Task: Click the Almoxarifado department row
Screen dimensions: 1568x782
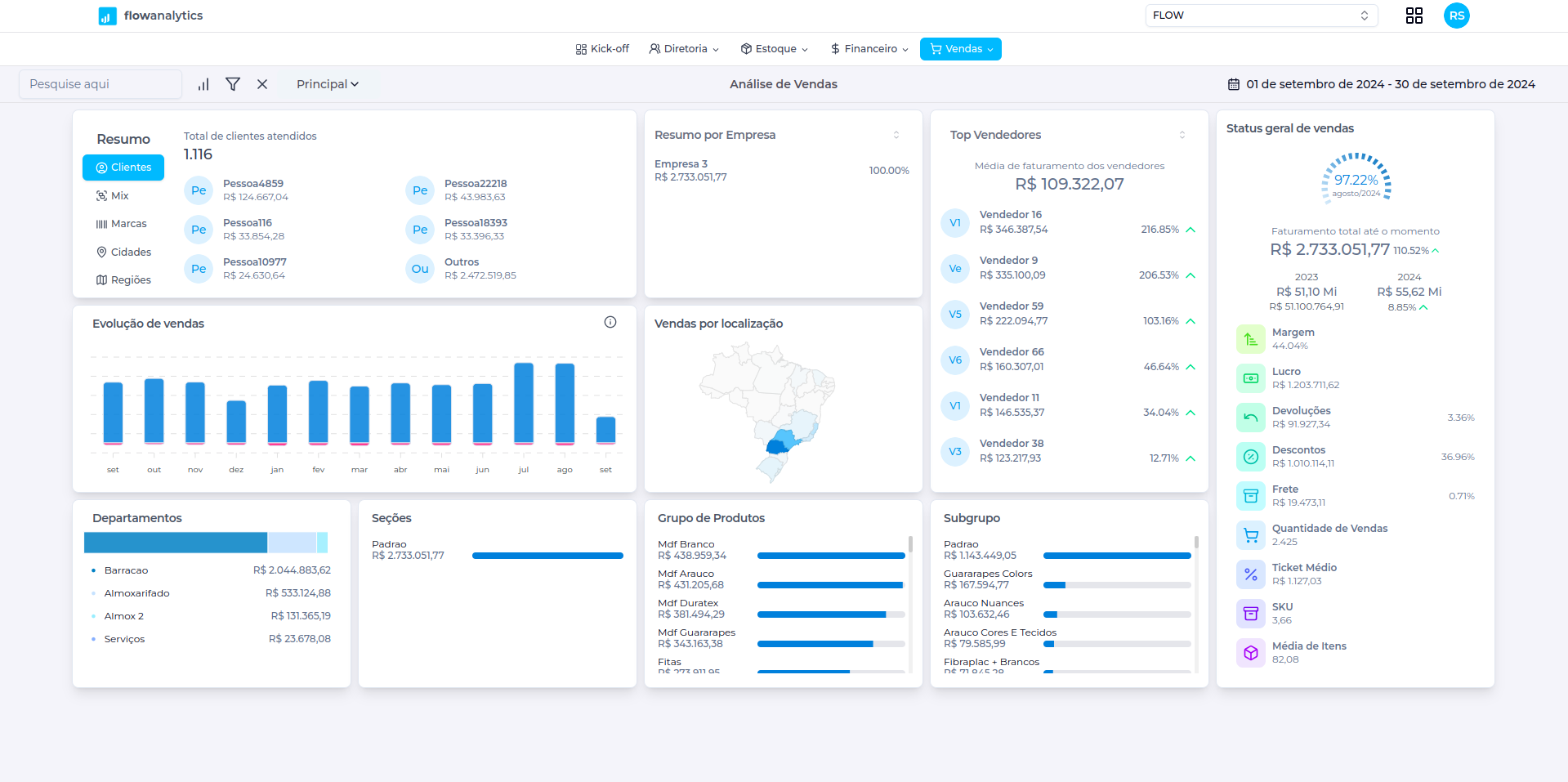Action: coord(212,593)
